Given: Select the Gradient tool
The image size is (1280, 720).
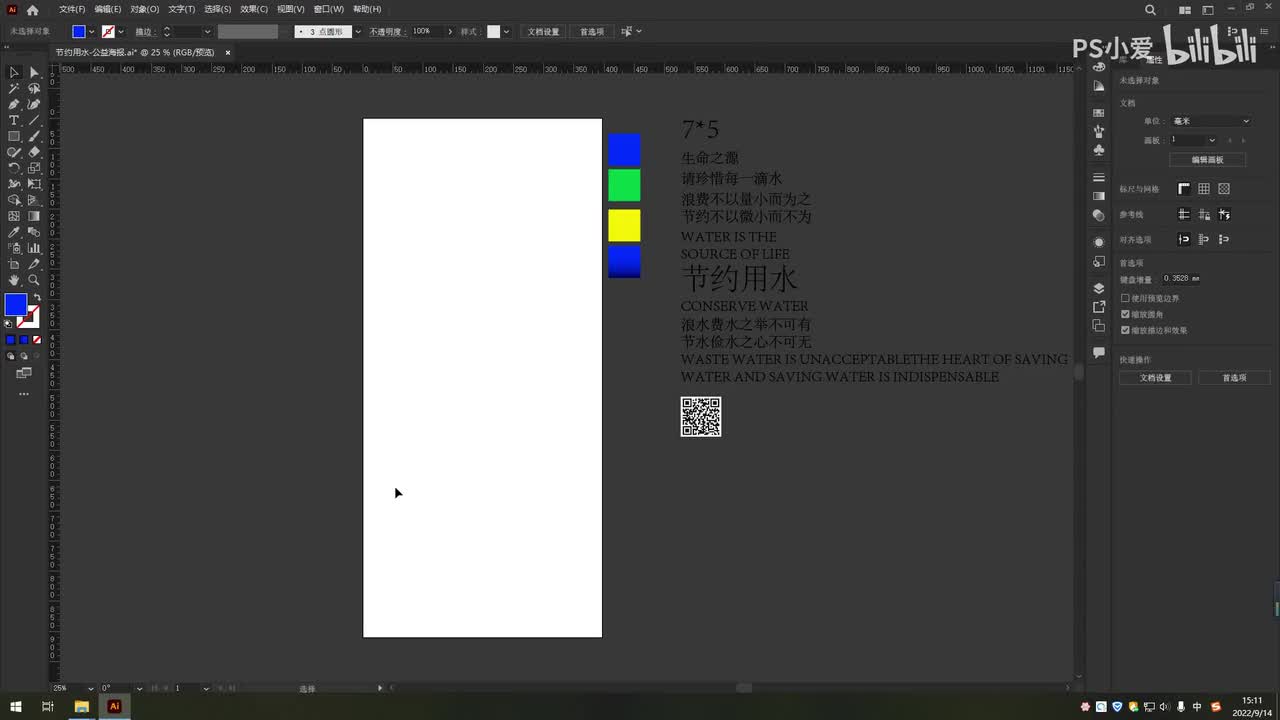Looking at the screenshot, I should pyautogui.click(x=34, y=216).
